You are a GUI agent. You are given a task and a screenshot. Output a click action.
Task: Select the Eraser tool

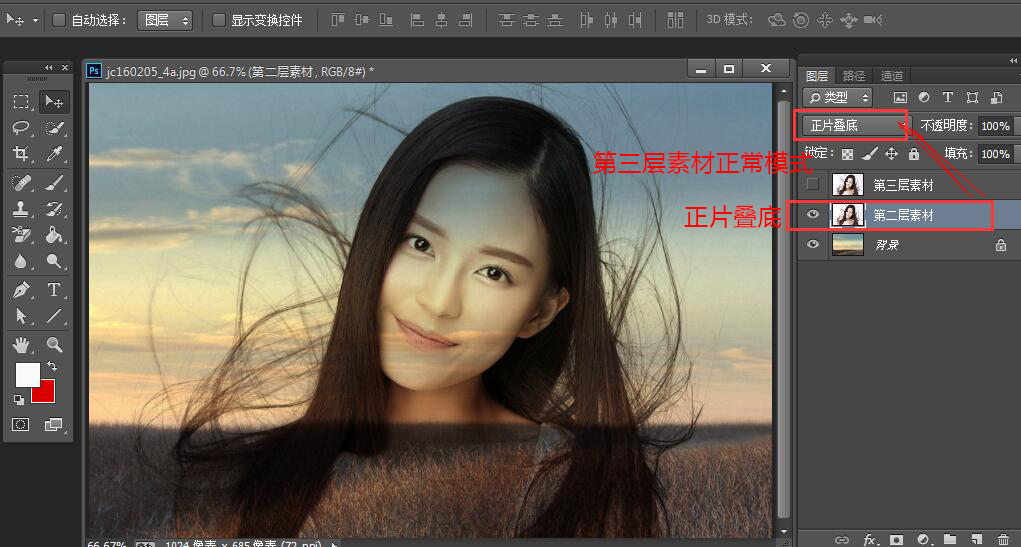click(x=21, y=234)
